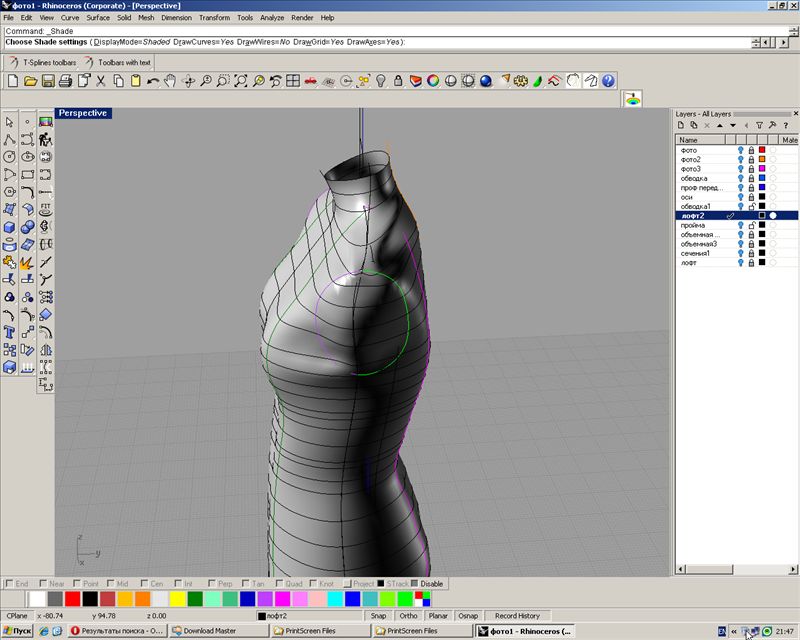Viewport: 800px width, 640px height.
Task: Click the Record History button
Action: click(517, 616)
